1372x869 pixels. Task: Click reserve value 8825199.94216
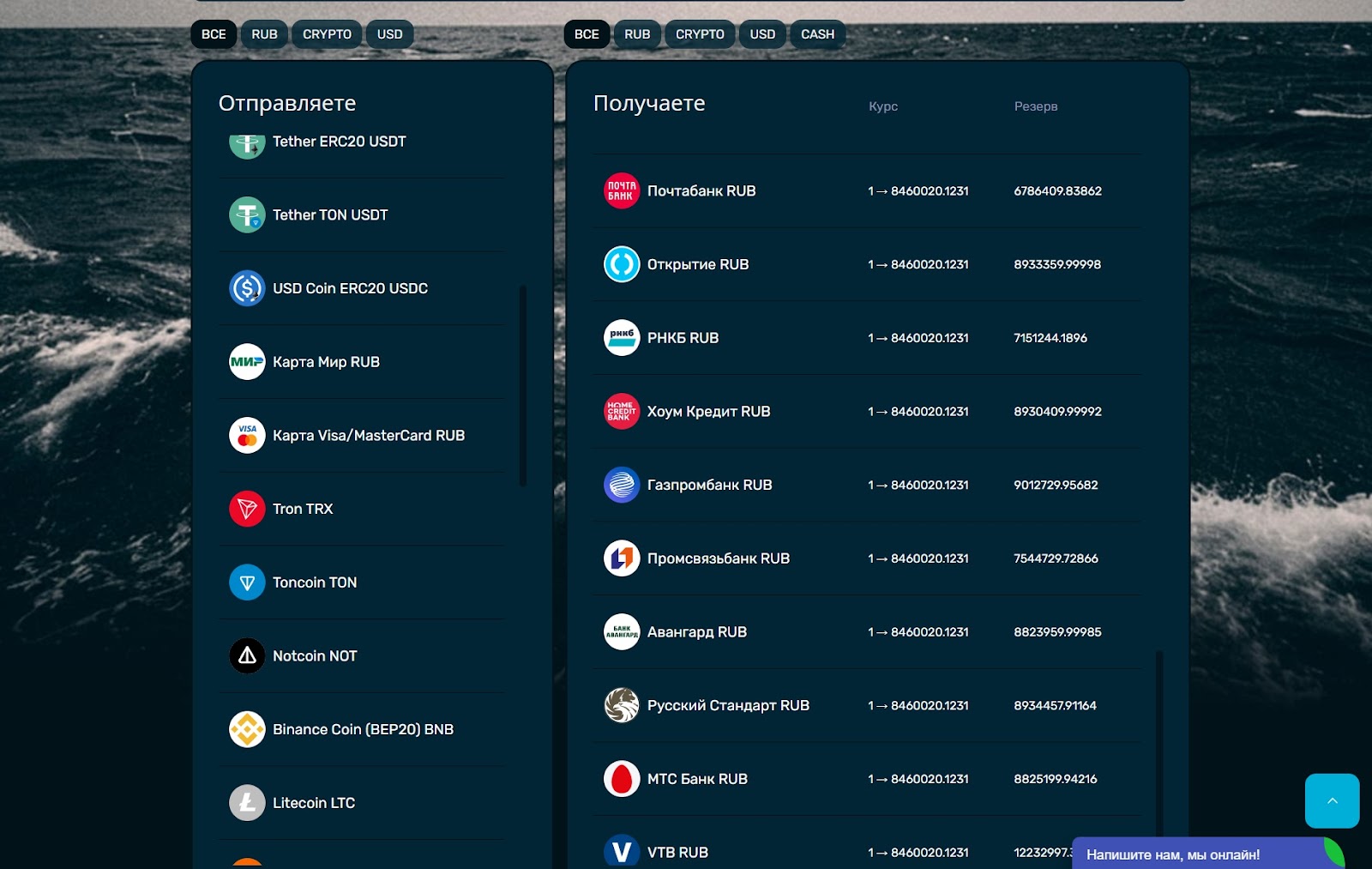pyautogui.click(x=1055, y=779)
